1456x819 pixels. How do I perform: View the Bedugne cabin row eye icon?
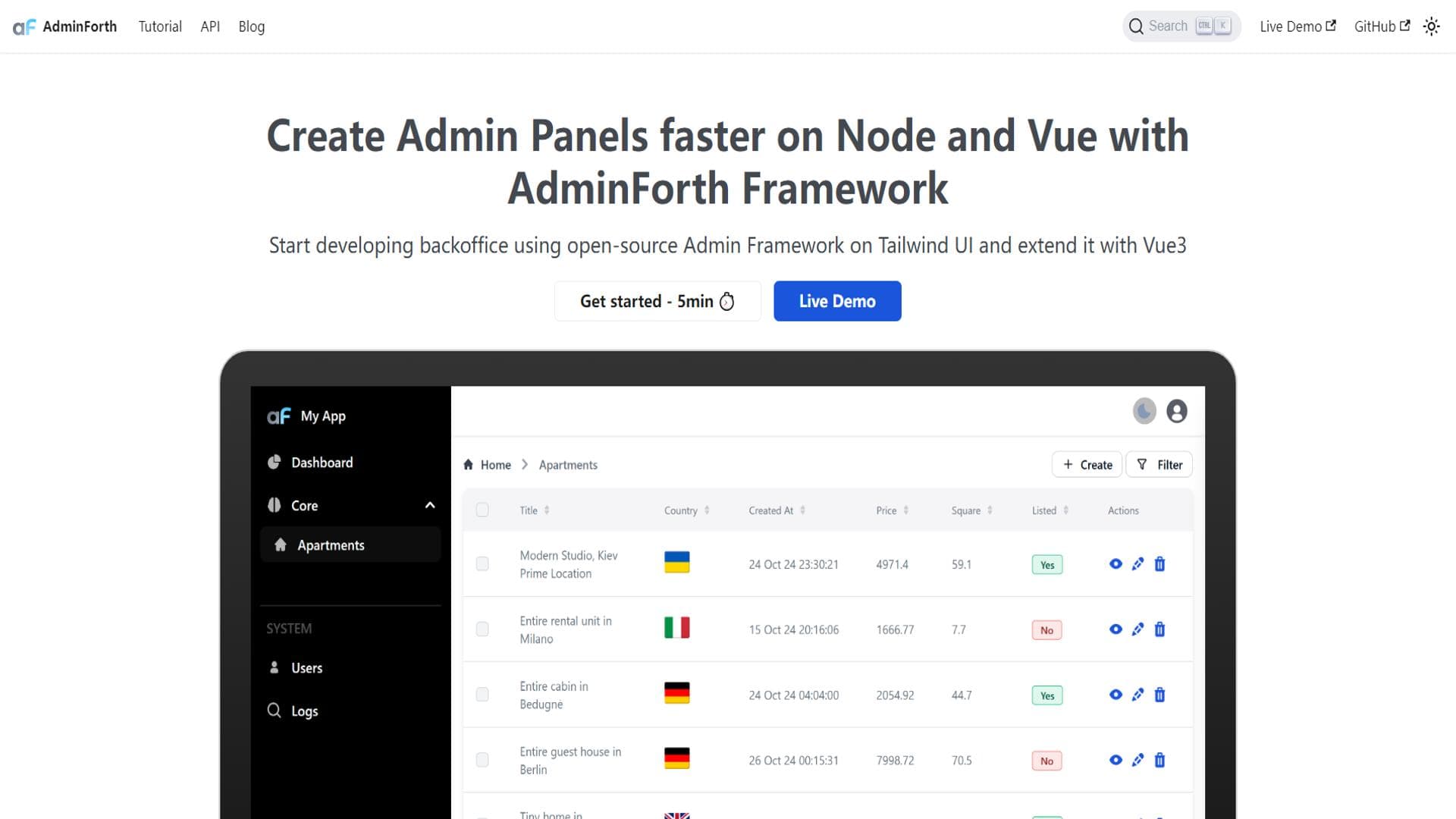pos(1116,694)
